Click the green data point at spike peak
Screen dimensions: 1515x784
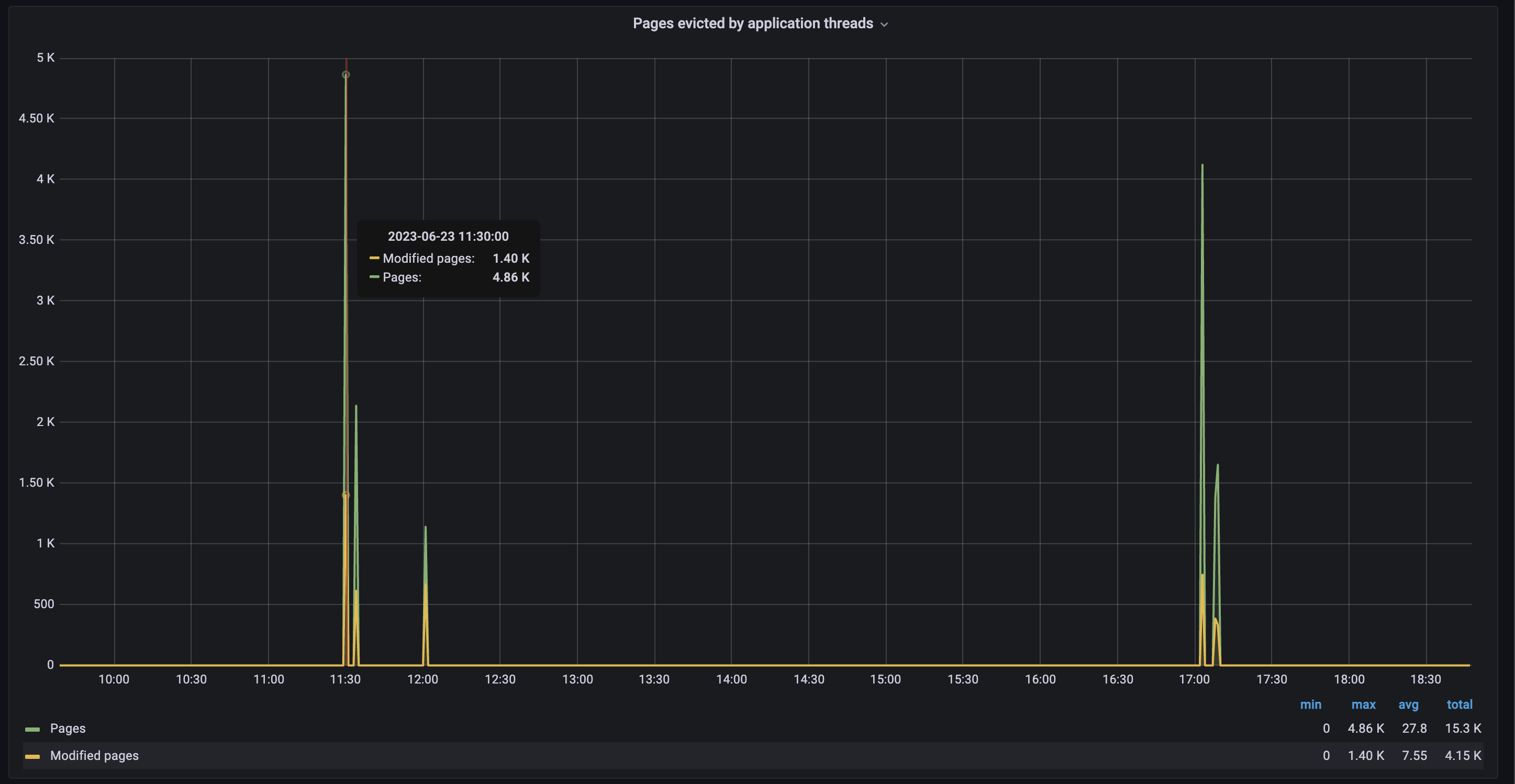point(346,75)
